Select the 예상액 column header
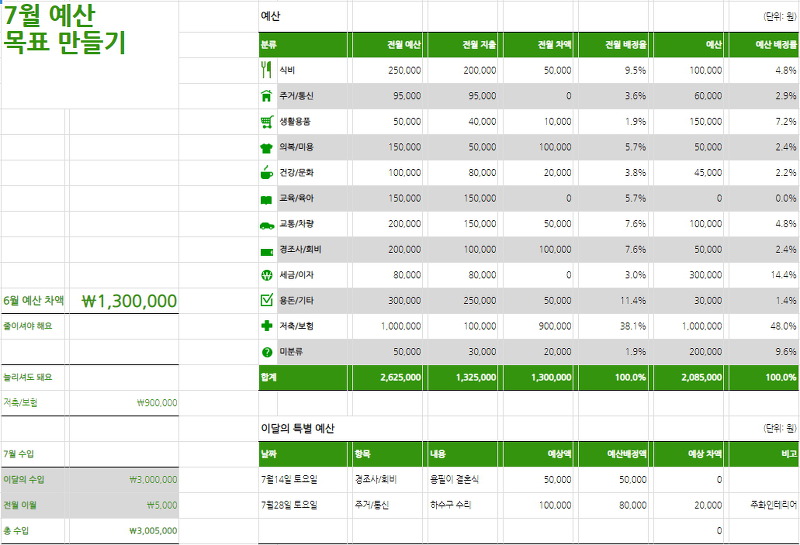This screenshot has height=545, width=800. click(x=538, y=454)
